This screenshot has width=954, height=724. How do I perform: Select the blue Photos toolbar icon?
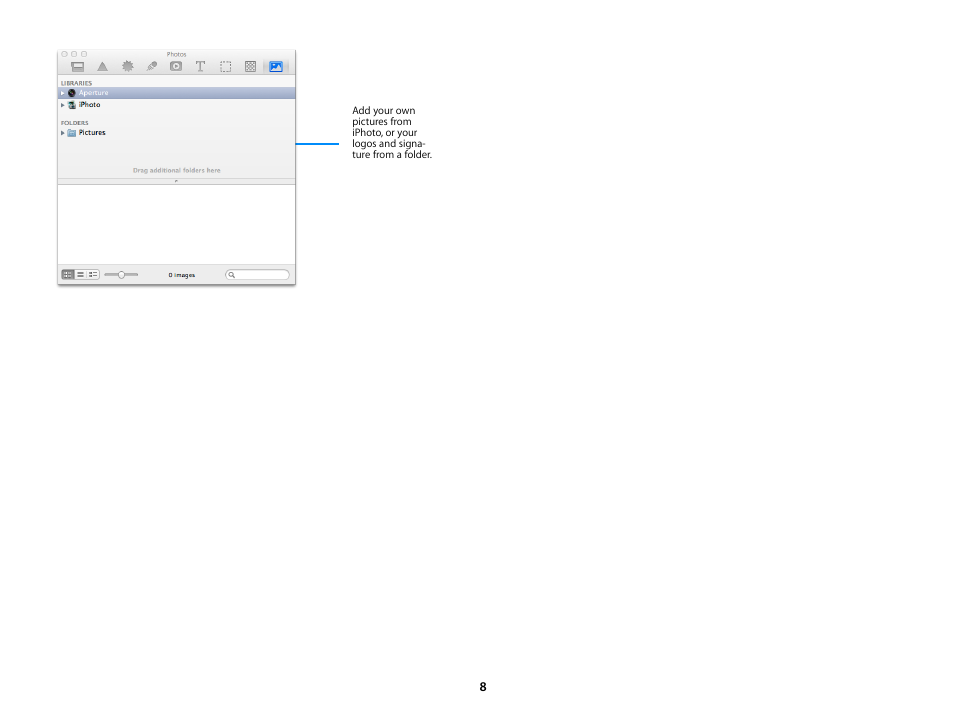point(276,66)
